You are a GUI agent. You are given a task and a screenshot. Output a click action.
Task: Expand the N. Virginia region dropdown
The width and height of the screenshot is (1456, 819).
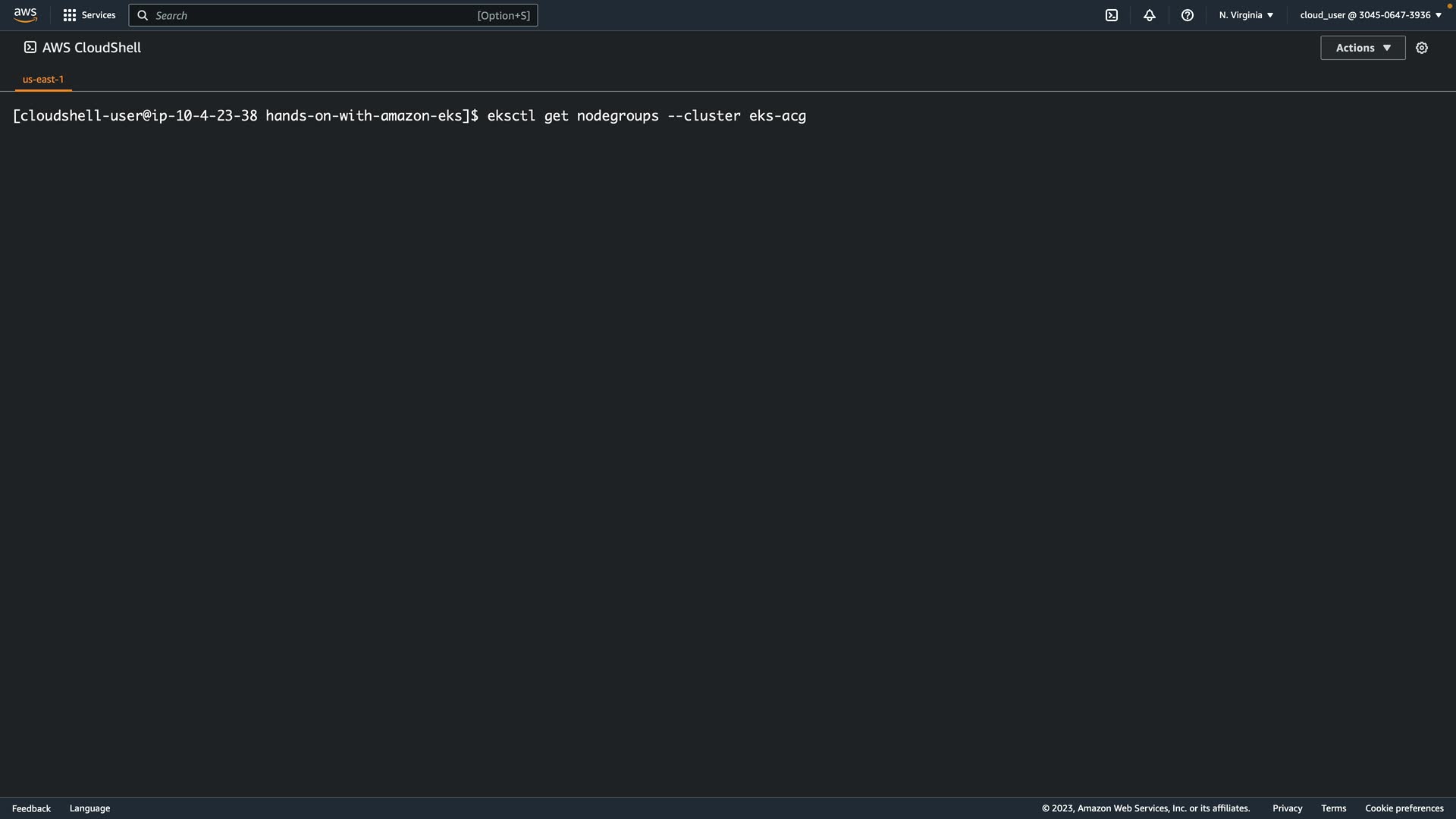tap(1246, 15)
